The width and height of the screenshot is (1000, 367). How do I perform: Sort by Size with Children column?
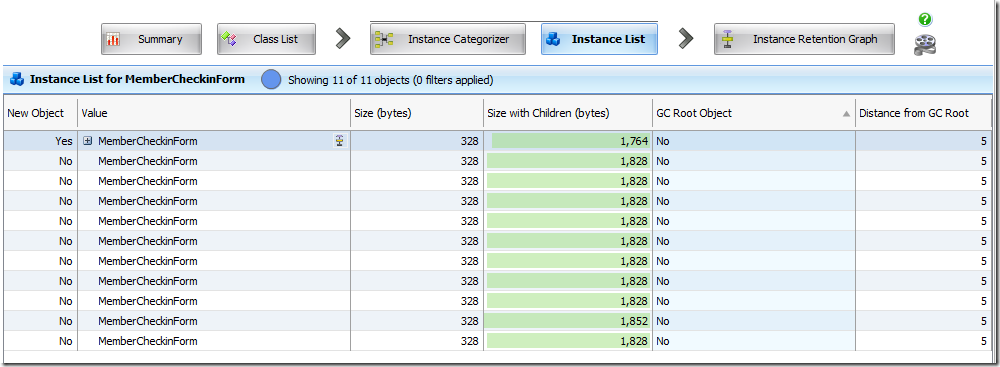[x=568, y=113]
